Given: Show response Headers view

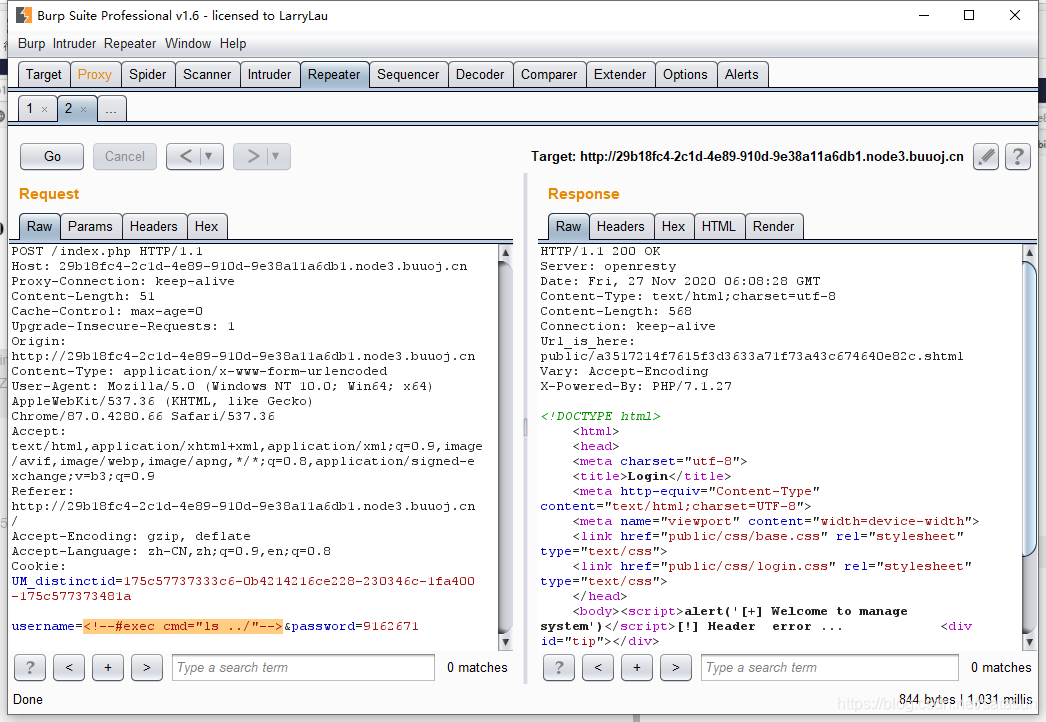Looking at the screenshot, I should [620, 227].
